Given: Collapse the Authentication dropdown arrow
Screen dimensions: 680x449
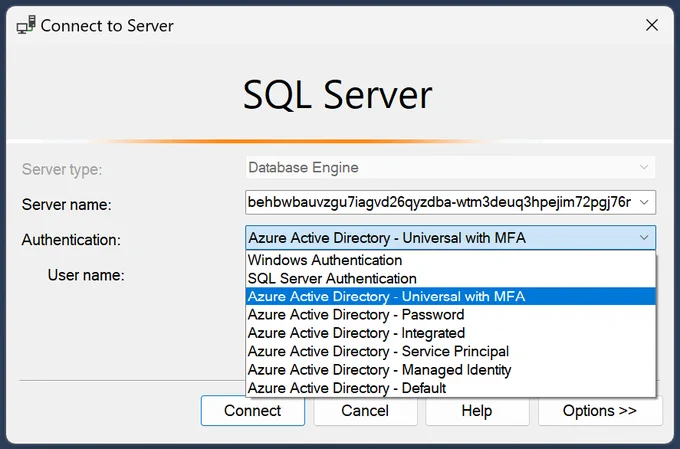Looking at the screenshot, I should click(x=644, y=238).
